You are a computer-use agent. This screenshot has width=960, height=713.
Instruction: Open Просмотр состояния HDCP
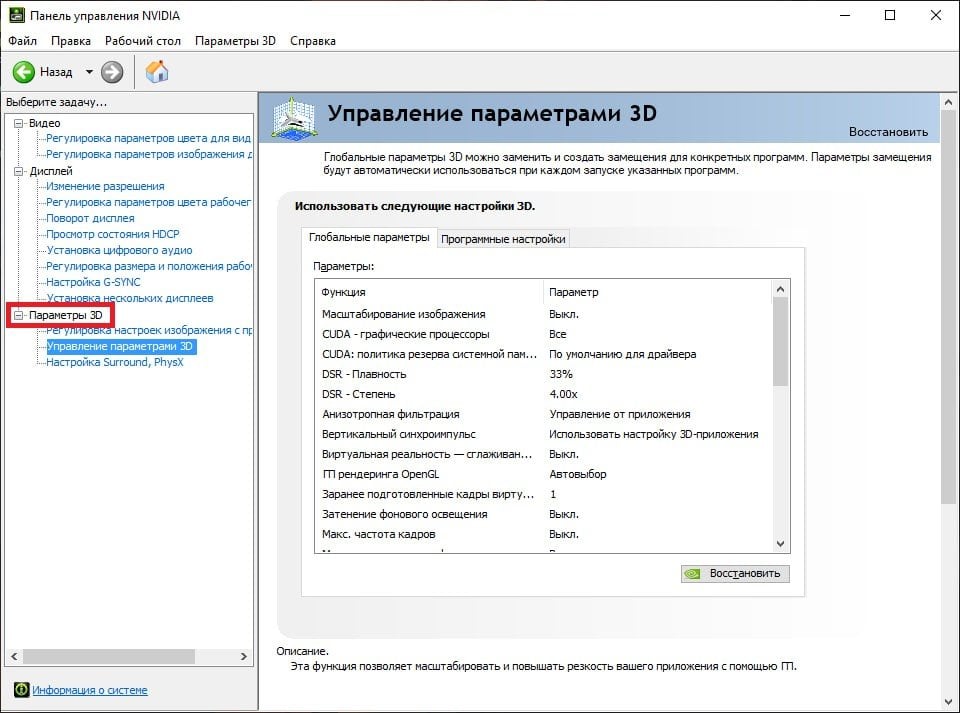pos(113,234)
